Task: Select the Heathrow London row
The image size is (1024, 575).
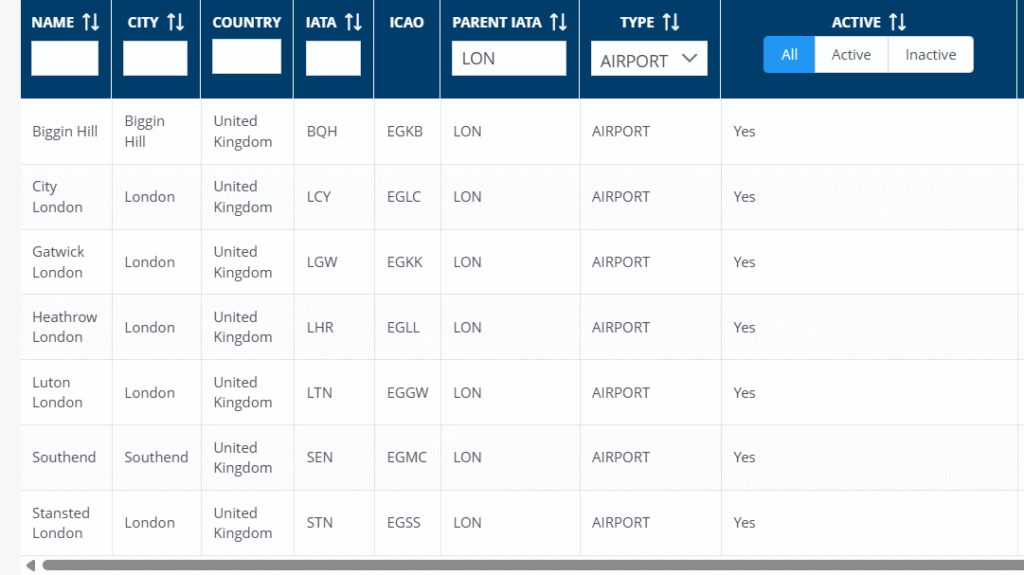Action: coord(65,327)
